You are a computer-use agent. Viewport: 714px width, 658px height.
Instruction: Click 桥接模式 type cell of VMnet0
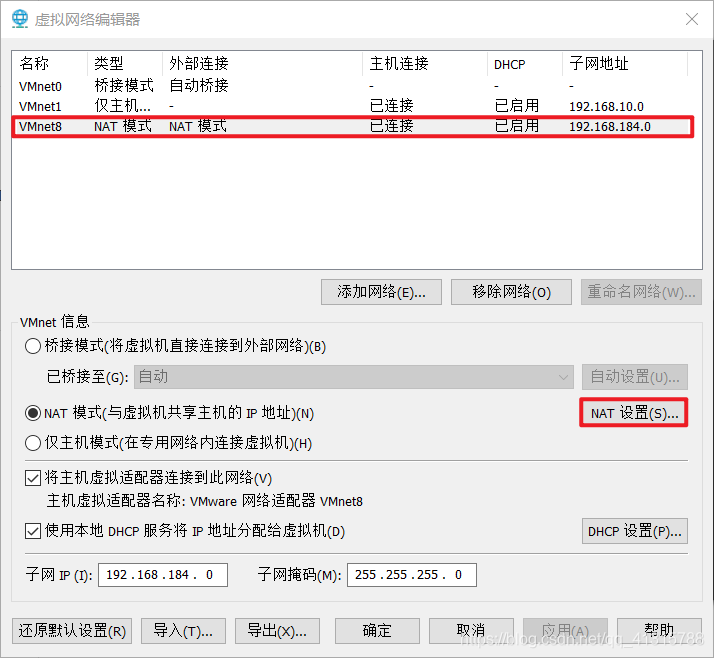(x=124, y=86)
